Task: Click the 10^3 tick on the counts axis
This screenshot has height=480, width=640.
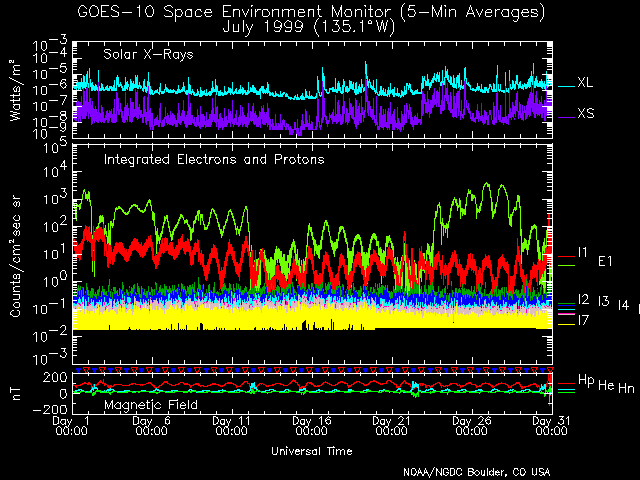Action: tap(56, 197)
